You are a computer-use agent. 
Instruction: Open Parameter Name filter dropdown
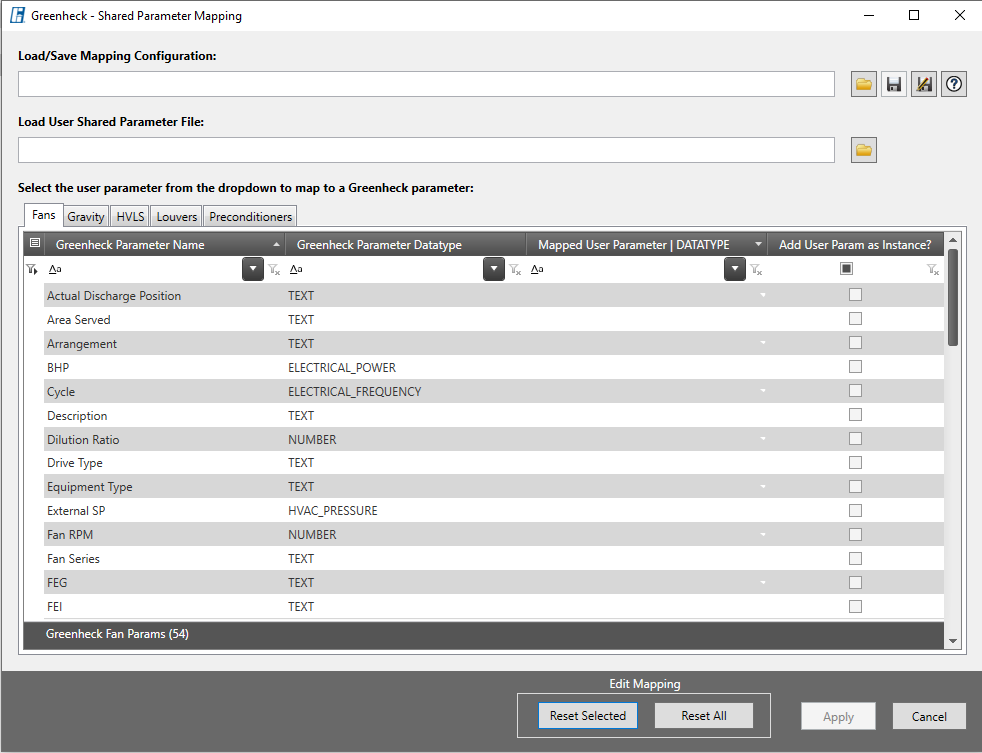pyautogui.click(x=253, y=269)
